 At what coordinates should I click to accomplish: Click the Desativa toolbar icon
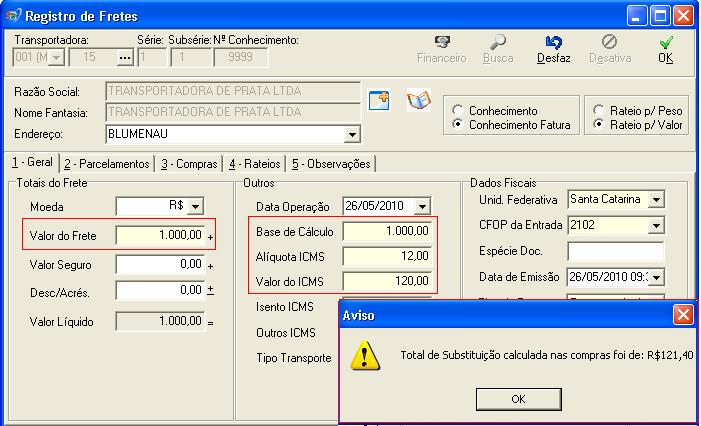pyautogui.click(x=610, y=43)
